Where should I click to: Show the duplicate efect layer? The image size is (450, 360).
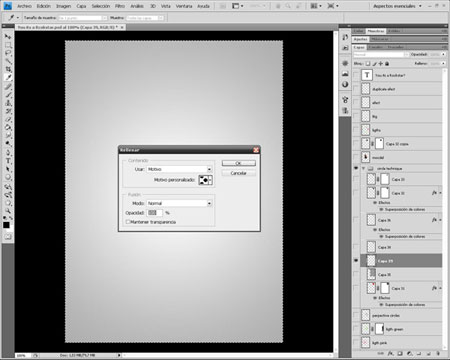pyautogui.click(x=356, y=89)
